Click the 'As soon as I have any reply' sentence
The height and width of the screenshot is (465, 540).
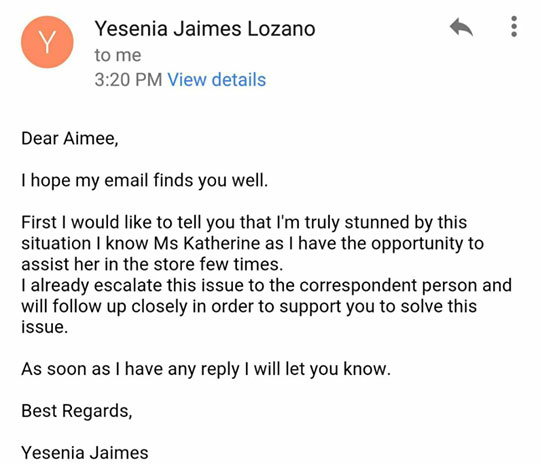[x=206, y=369]
